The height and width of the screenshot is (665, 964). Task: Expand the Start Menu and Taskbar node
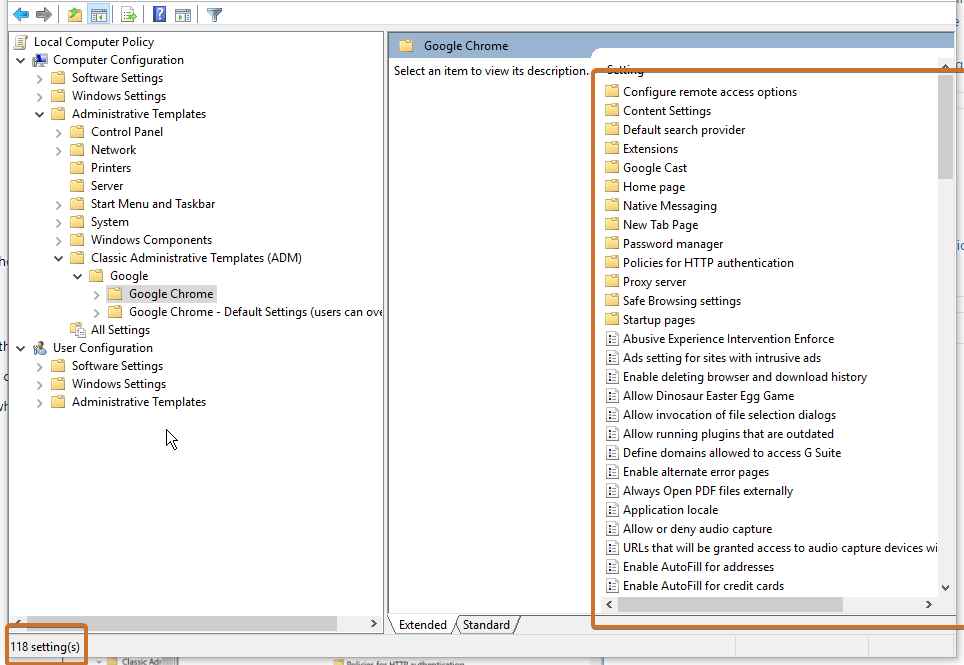tap(58, 204)
